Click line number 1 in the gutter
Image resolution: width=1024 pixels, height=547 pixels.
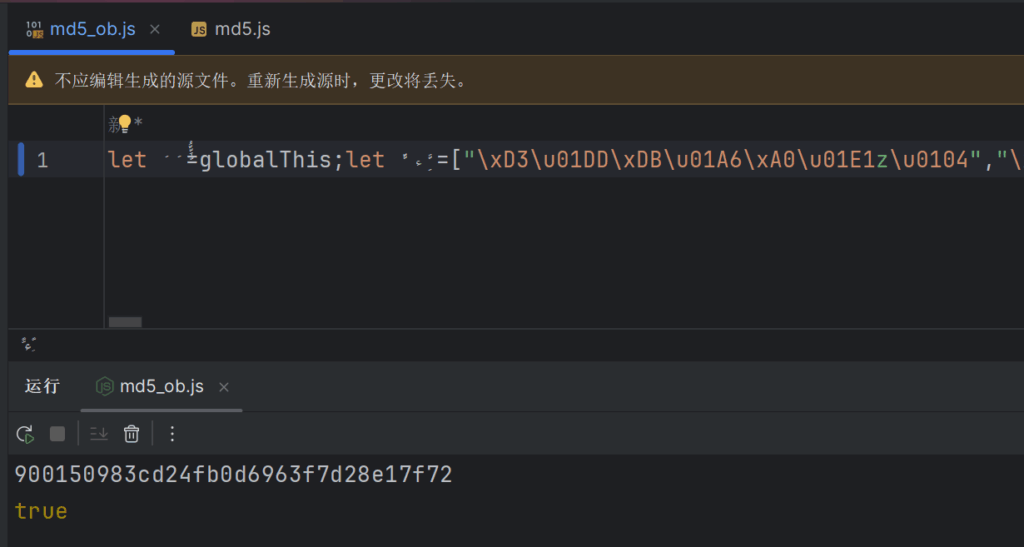pyautogui.click(x=42, y=159)
